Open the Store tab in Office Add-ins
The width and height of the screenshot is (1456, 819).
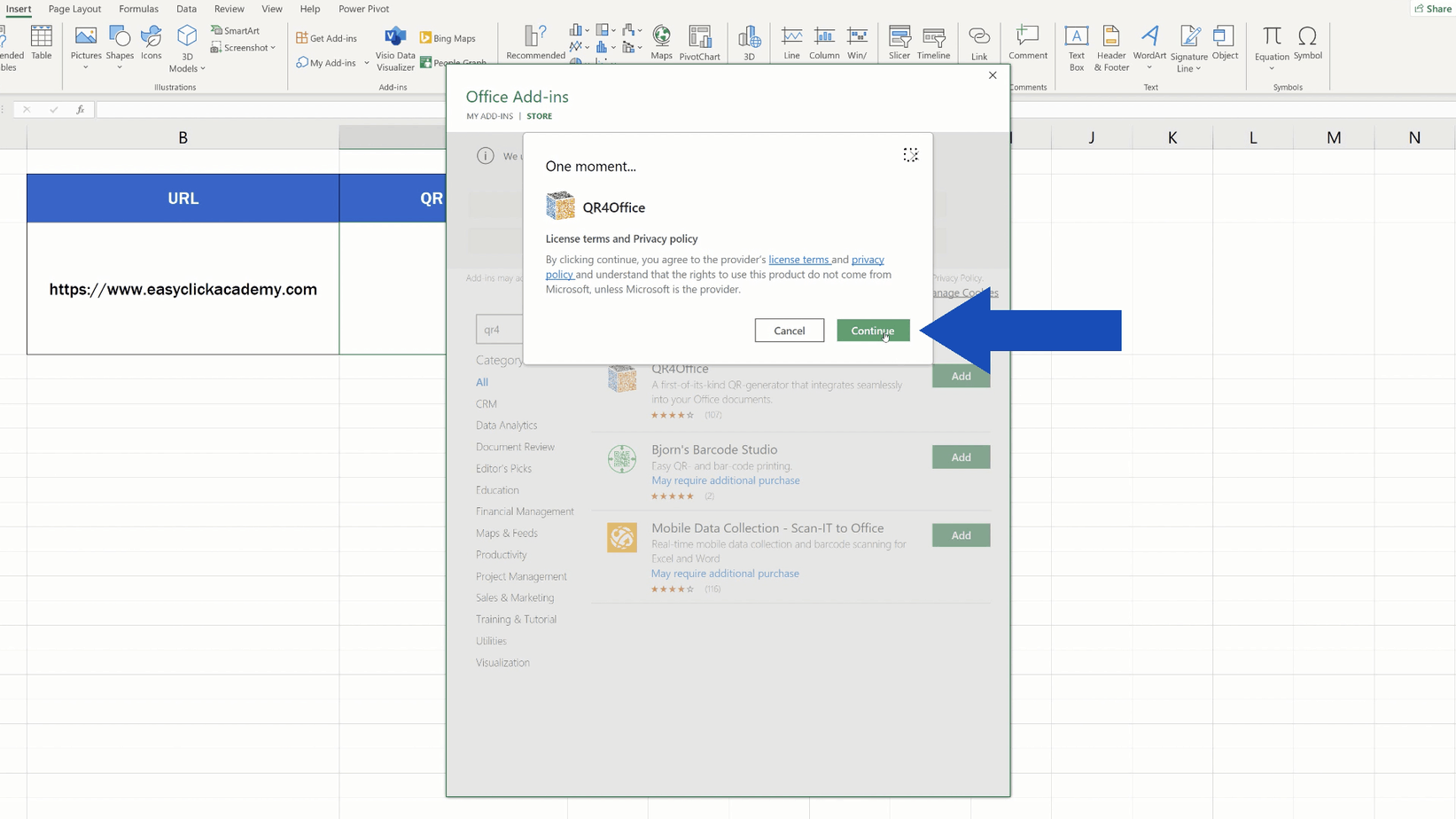point(539,116)
